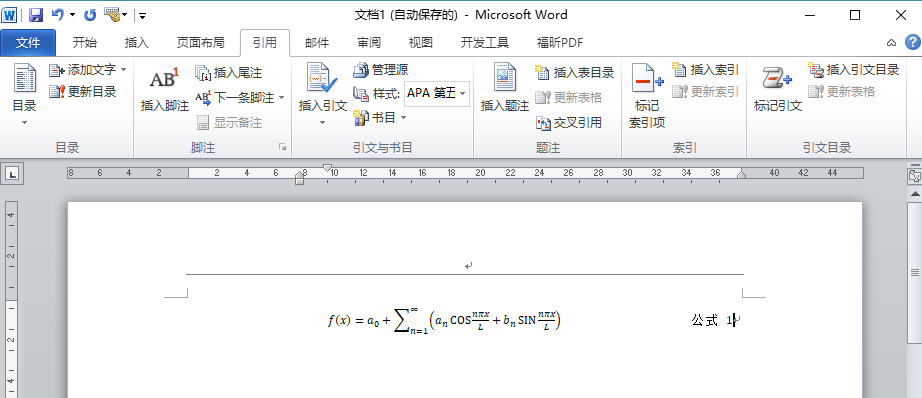The height and width of the screenshot is (398, 922).
Task: Toggle the ruler view button above scrollbar
Action: click(x=914, y=176)
